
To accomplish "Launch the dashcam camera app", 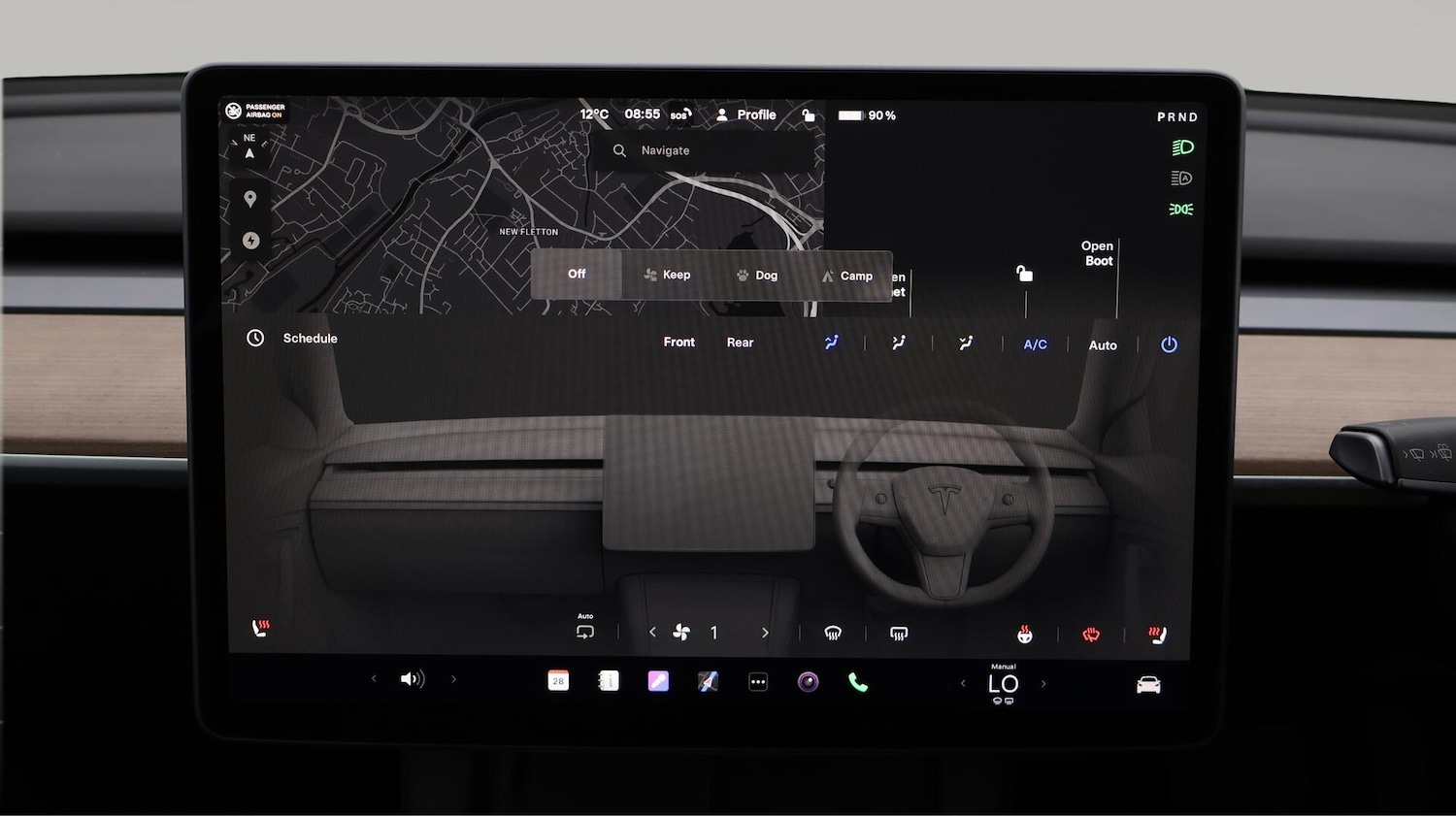I will point(808,683).
